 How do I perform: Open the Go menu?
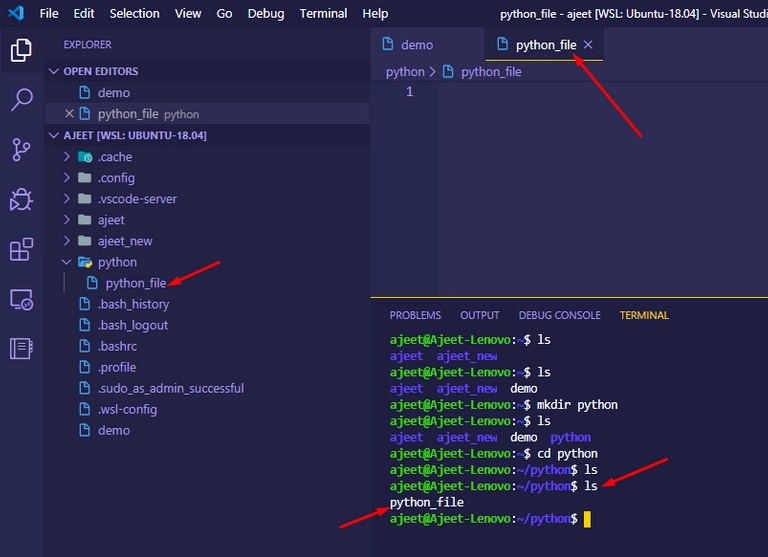point(224,13)
